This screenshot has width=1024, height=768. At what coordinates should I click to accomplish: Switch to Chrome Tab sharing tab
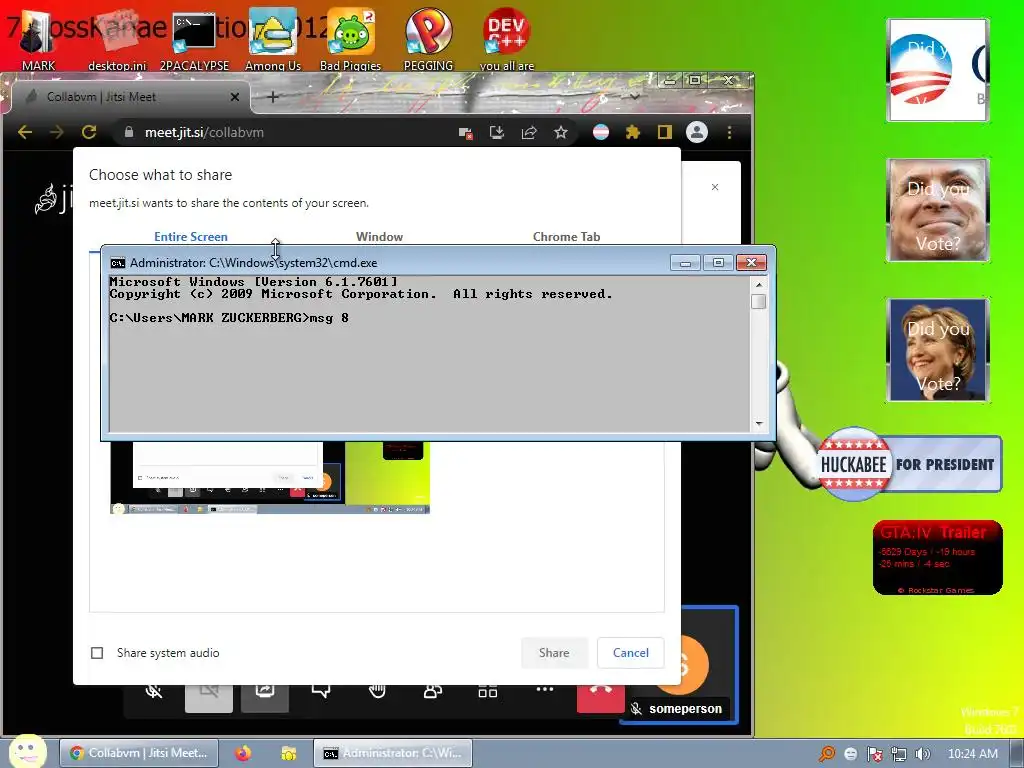click(566, 236)
